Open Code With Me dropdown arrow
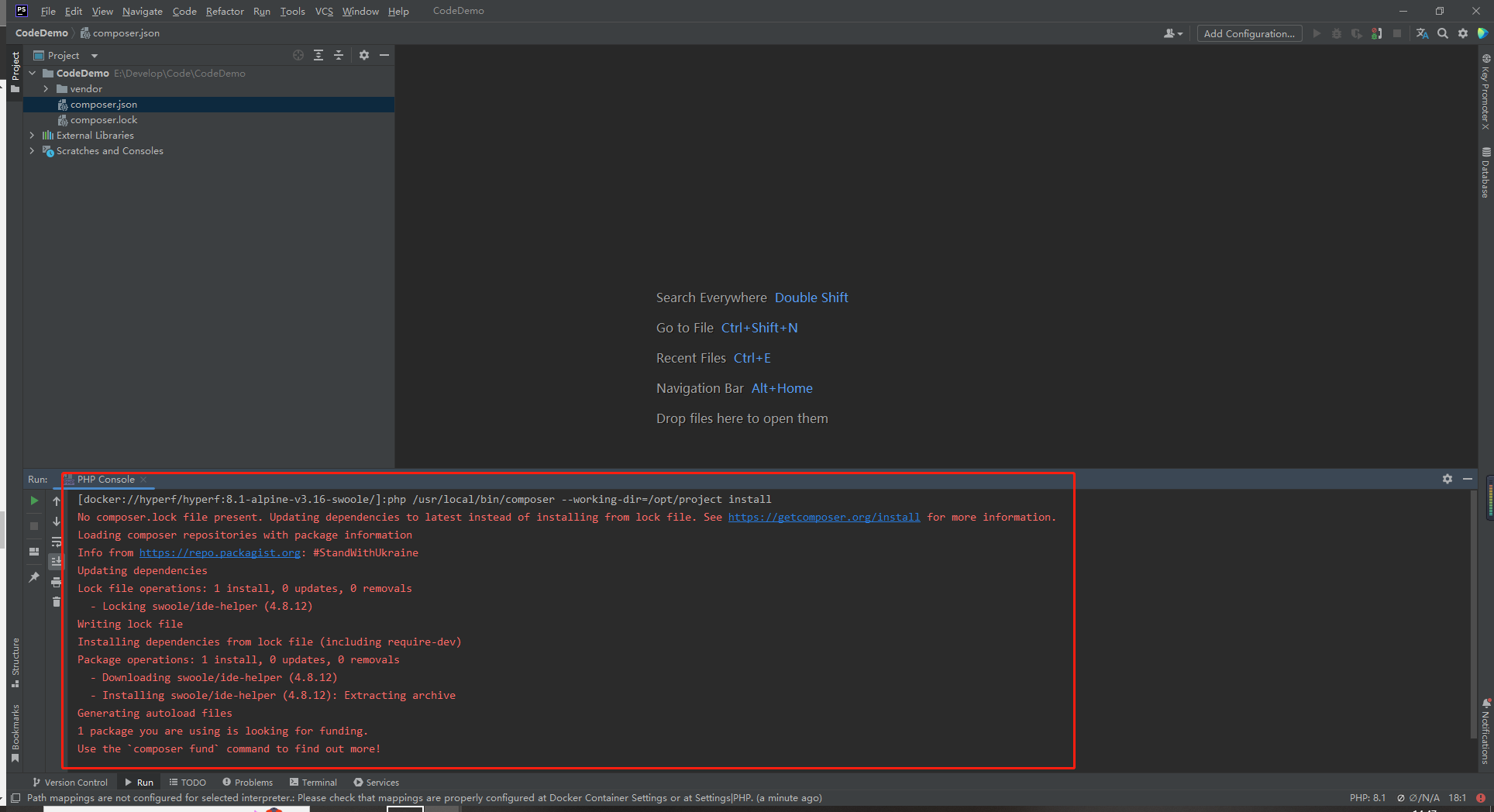 point(1180,34)
